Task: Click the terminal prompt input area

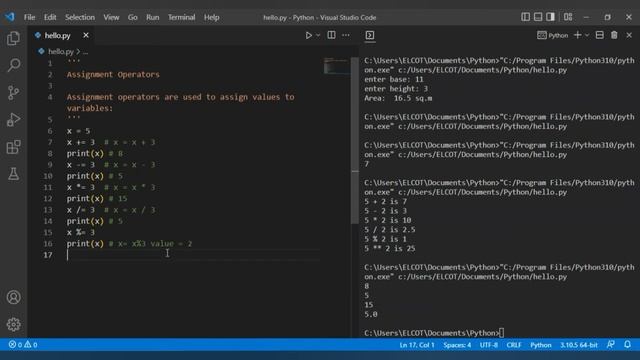Action: point(502,333)
